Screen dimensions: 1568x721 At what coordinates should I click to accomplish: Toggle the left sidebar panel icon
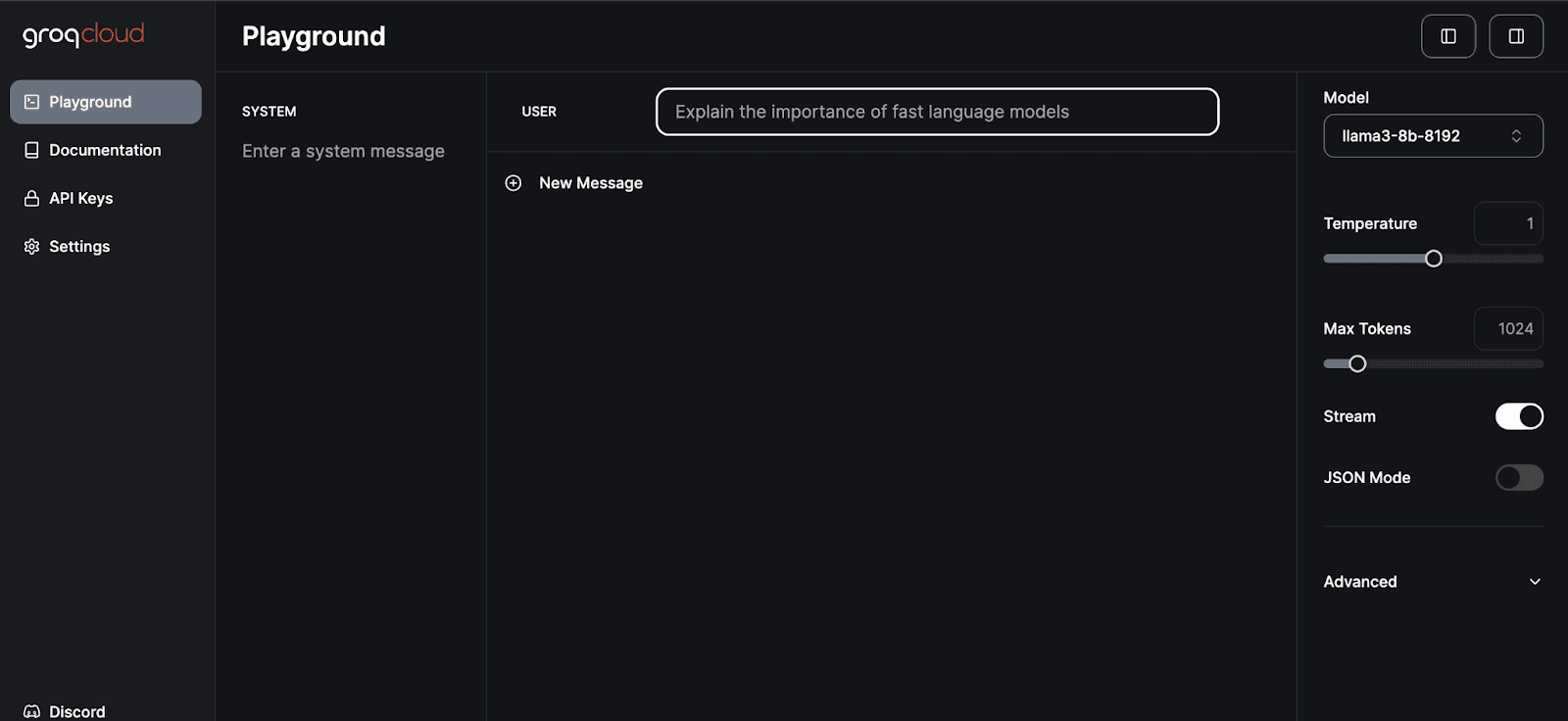pos(1447,36)
